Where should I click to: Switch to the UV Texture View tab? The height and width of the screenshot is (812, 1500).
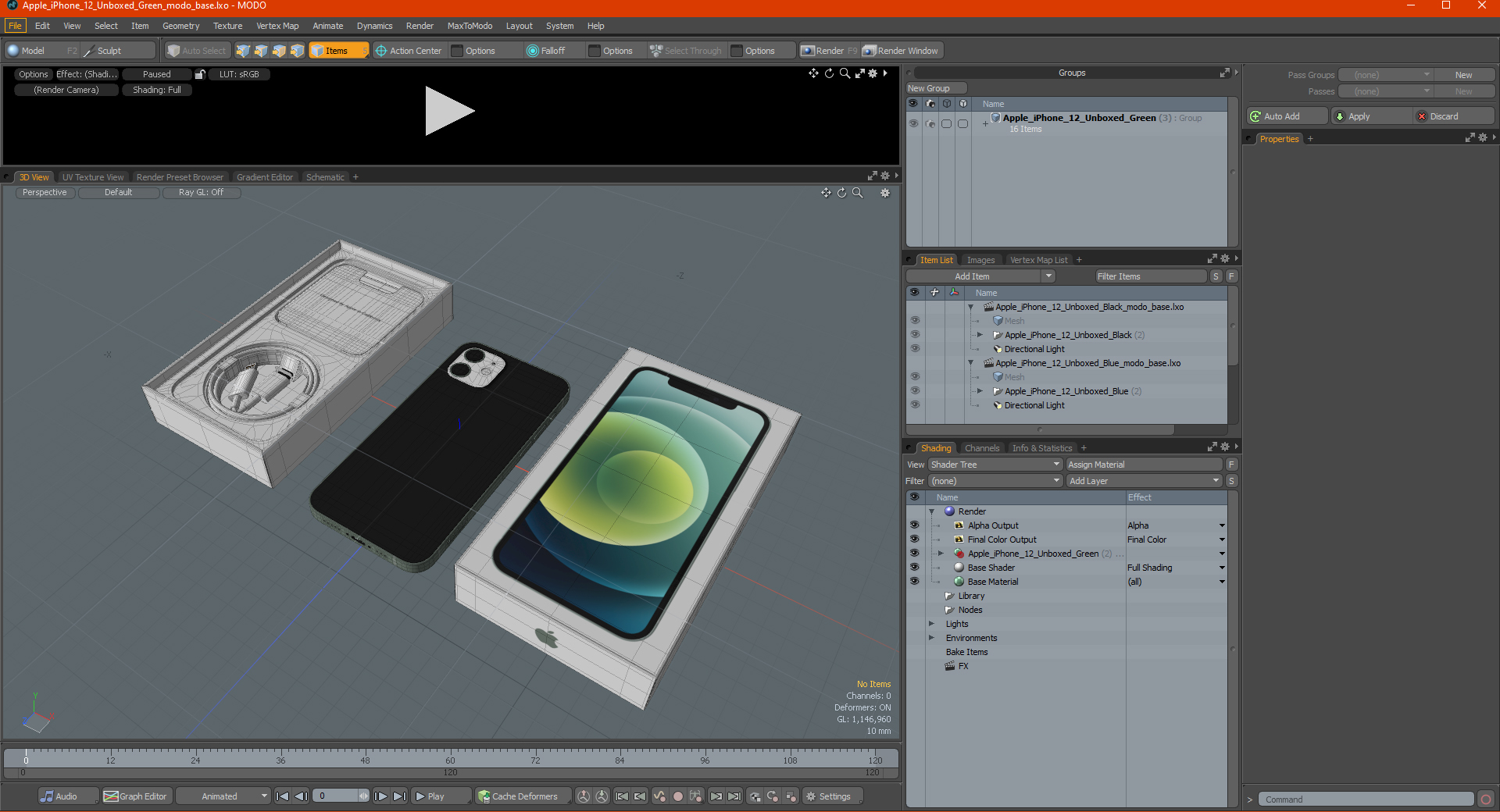tap(93, 177)
